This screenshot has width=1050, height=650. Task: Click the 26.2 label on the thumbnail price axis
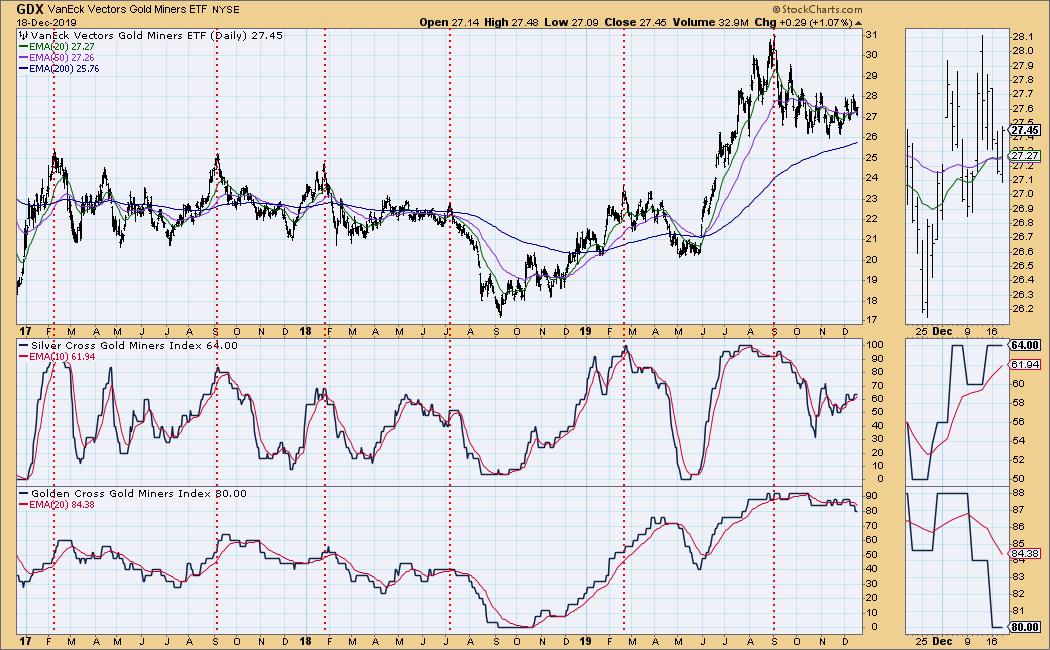click(x=1021, y=309)
